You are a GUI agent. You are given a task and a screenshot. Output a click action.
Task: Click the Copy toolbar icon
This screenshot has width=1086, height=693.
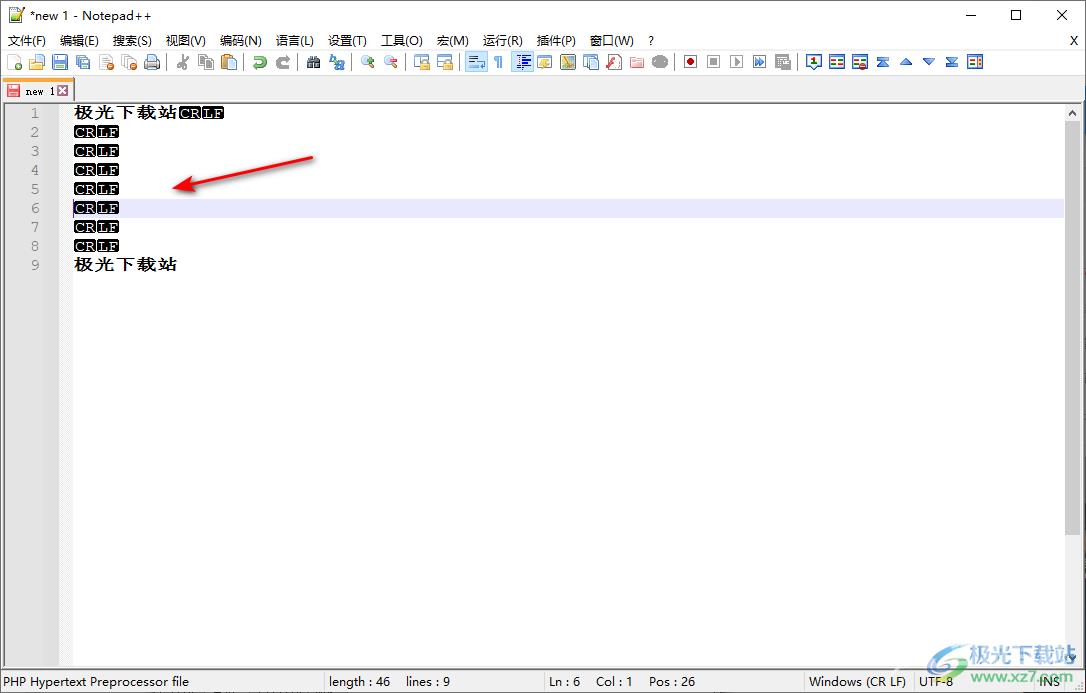206,62
